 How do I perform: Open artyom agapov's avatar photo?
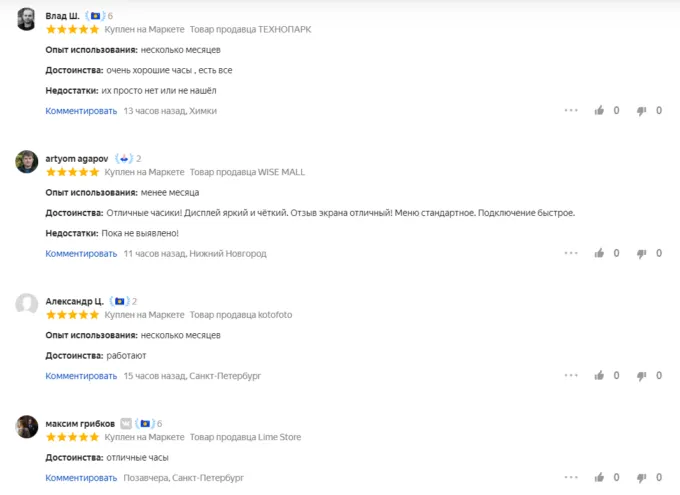[x=27, y=163]
